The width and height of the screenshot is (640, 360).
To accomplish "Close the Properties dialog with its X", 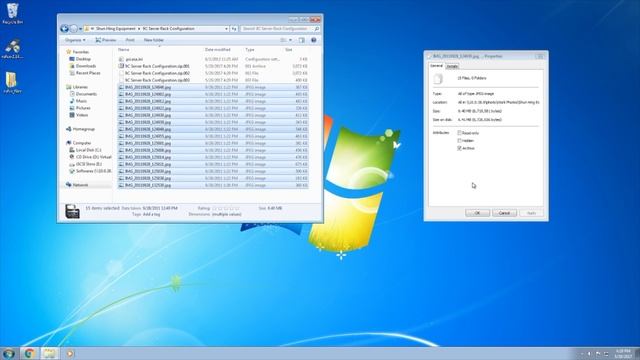I will [x=540, y=56].
